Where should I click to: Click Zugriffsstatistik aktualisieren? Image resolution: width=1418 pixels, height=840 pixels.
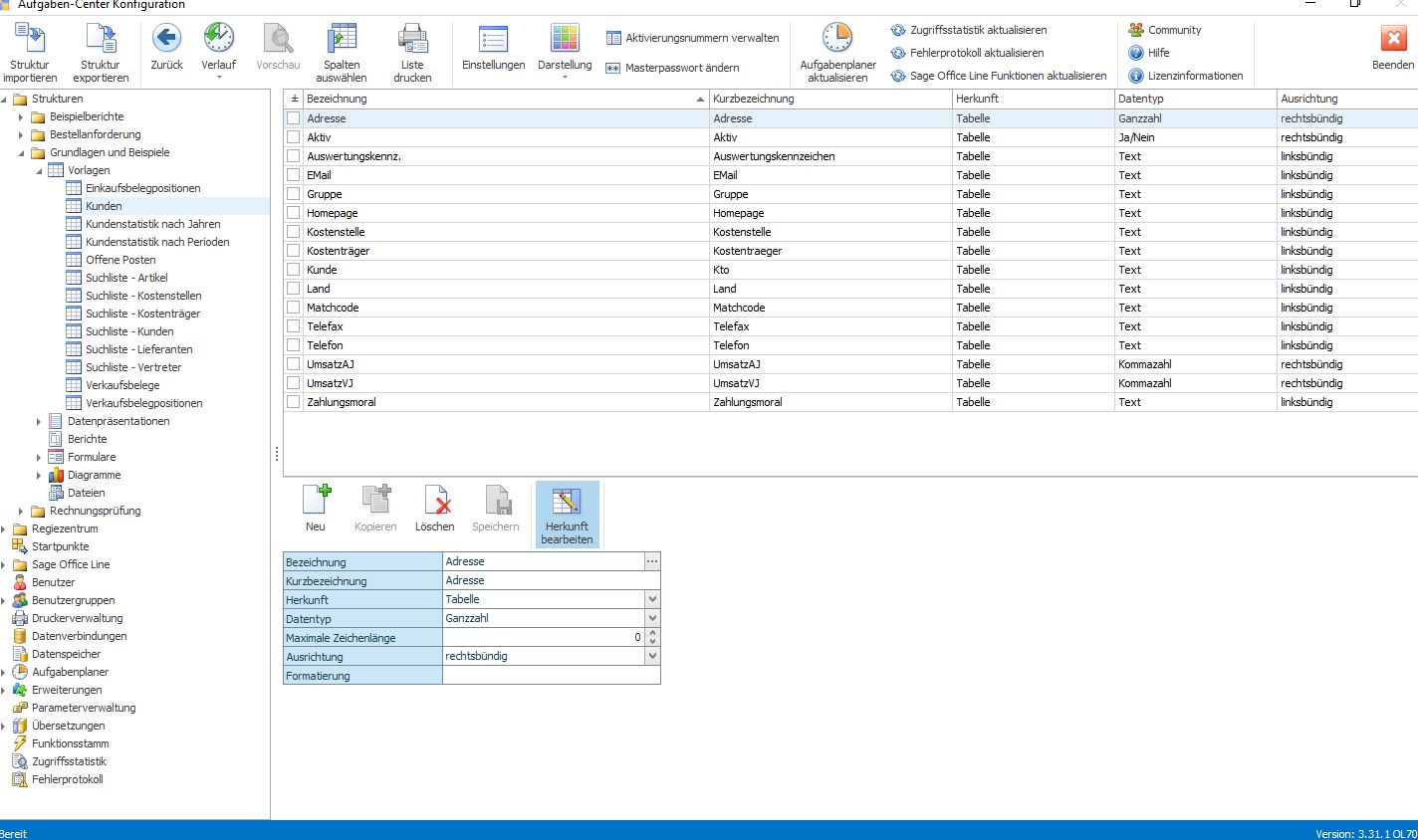(x=968, y=30)
